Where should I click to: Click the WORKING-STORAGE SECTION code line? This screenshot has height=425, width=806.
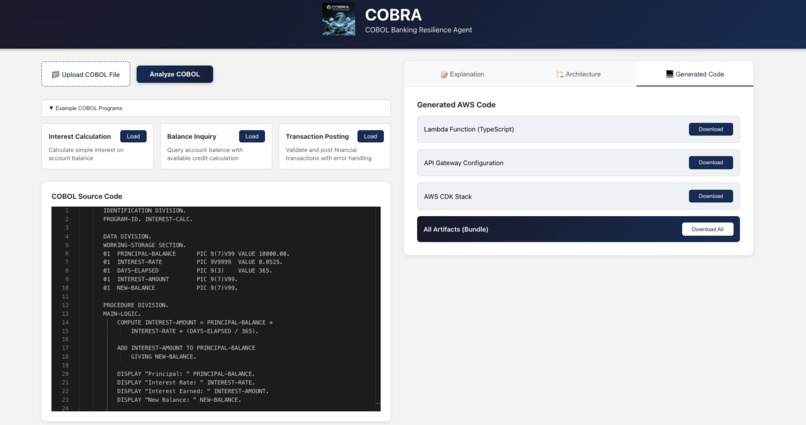144,245
